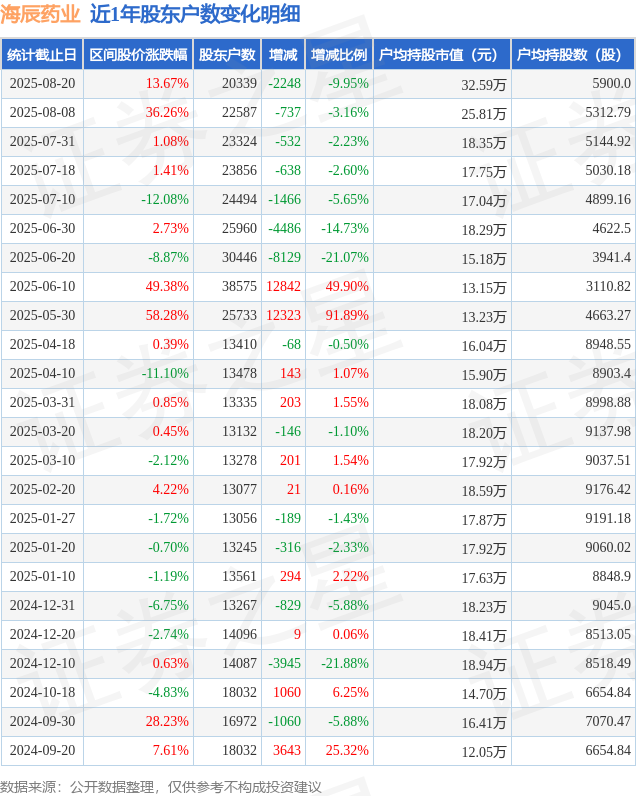The width and height of the screenshot is (636, 796).
Task: Click the 统计截止日 column header
Action: pos(42,54)
